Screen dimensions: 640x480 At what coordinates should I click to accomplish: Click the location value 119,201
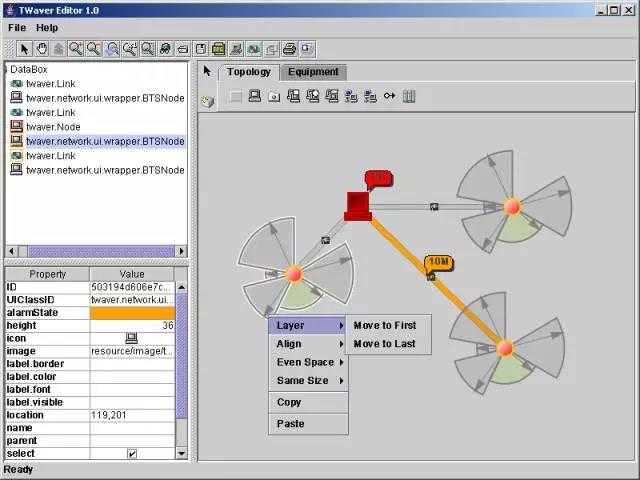tap(132, 415)
